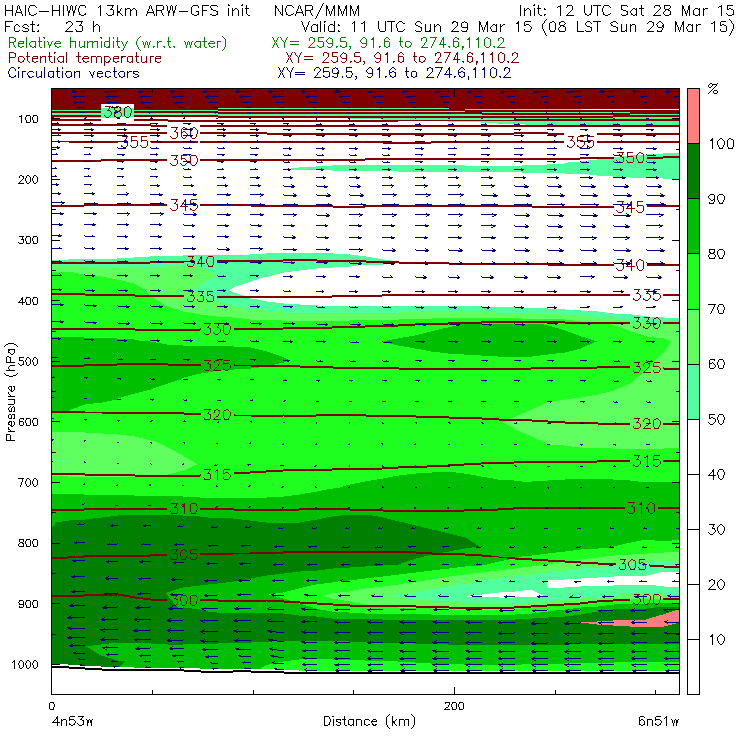
Task: Click the red 'Potential temperature' legend
Action: coord(84,58)
